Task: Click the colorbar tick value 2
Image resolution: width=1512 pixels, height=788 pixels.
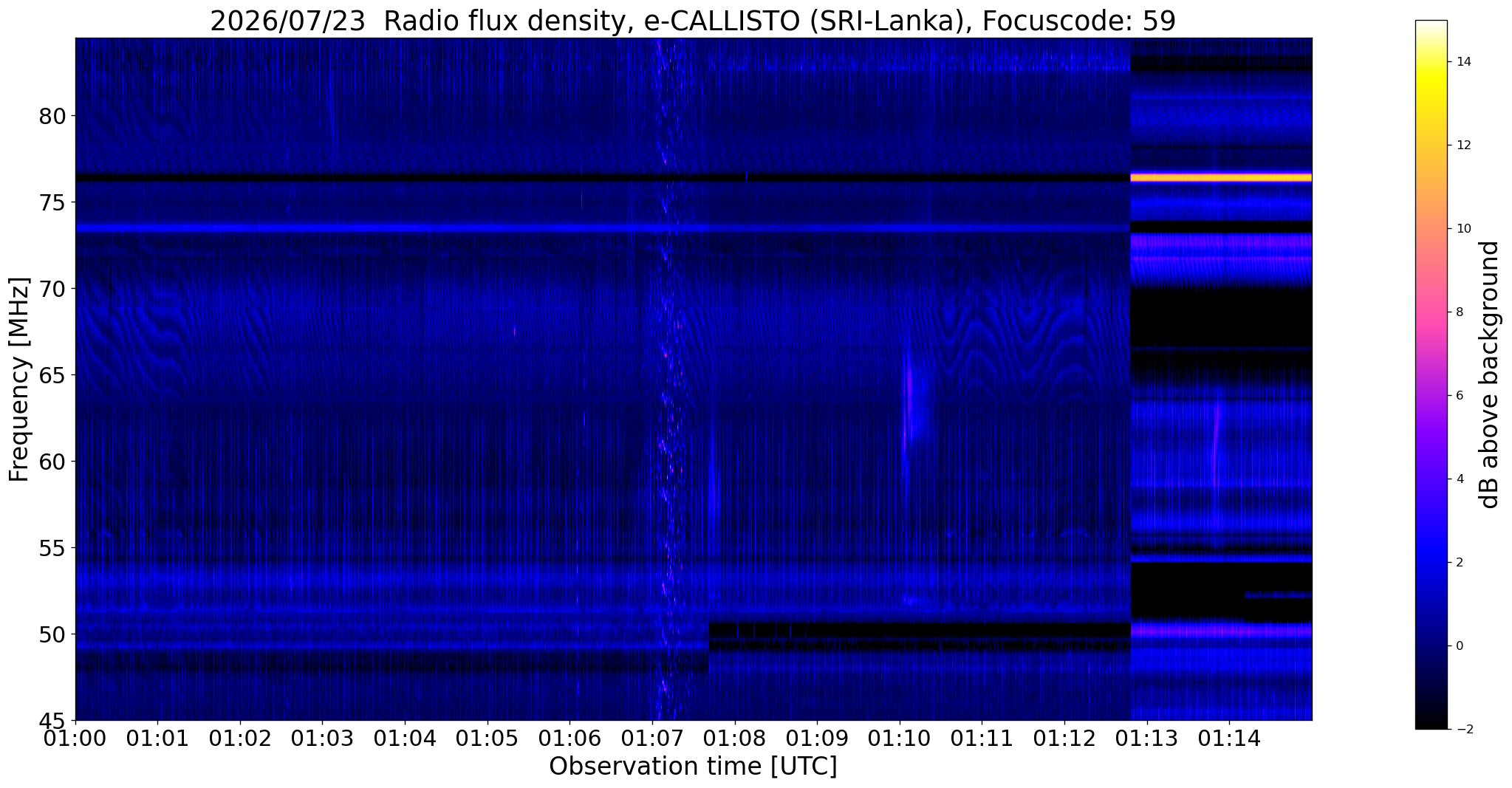Action: pos(1459,563)
